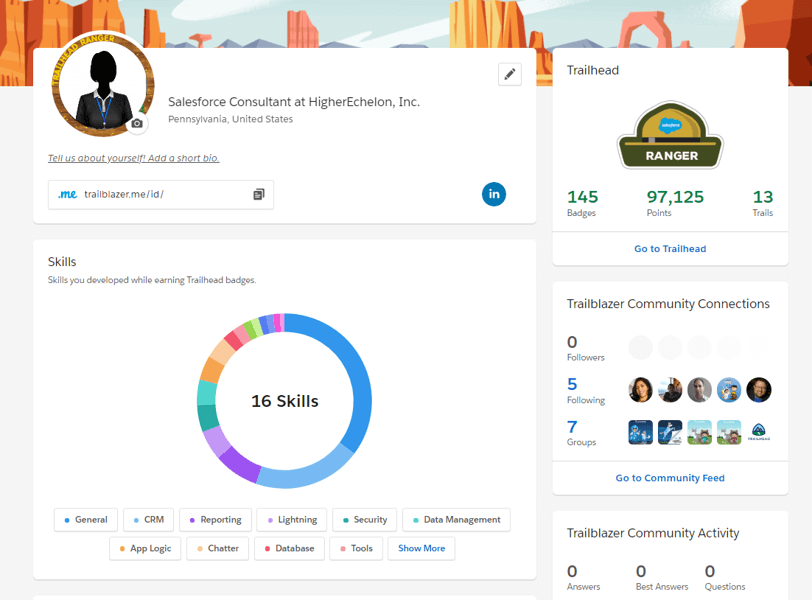The height and width of the screenshot is (600, 812).
Task: Open the fourth group thumbnail
Action: (x=729, y=432)
